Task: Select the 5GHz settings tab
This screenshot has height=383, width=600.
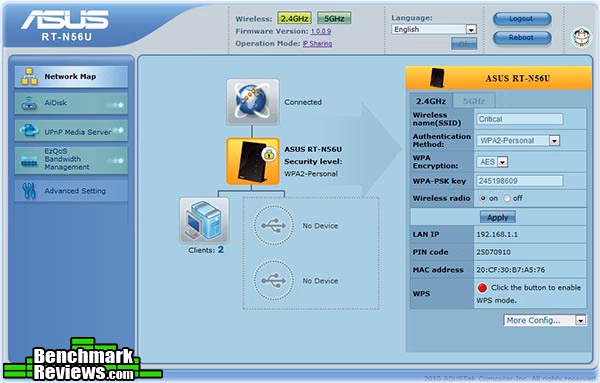Action: (474, 101)
